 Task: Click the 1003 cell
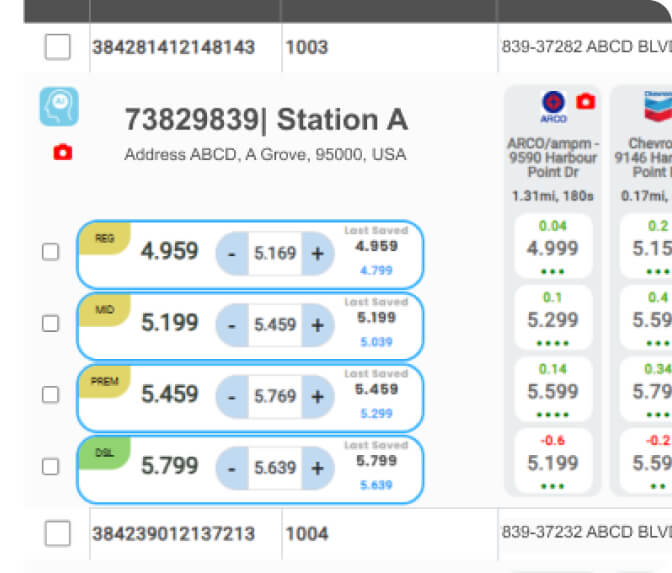(307, 47)
